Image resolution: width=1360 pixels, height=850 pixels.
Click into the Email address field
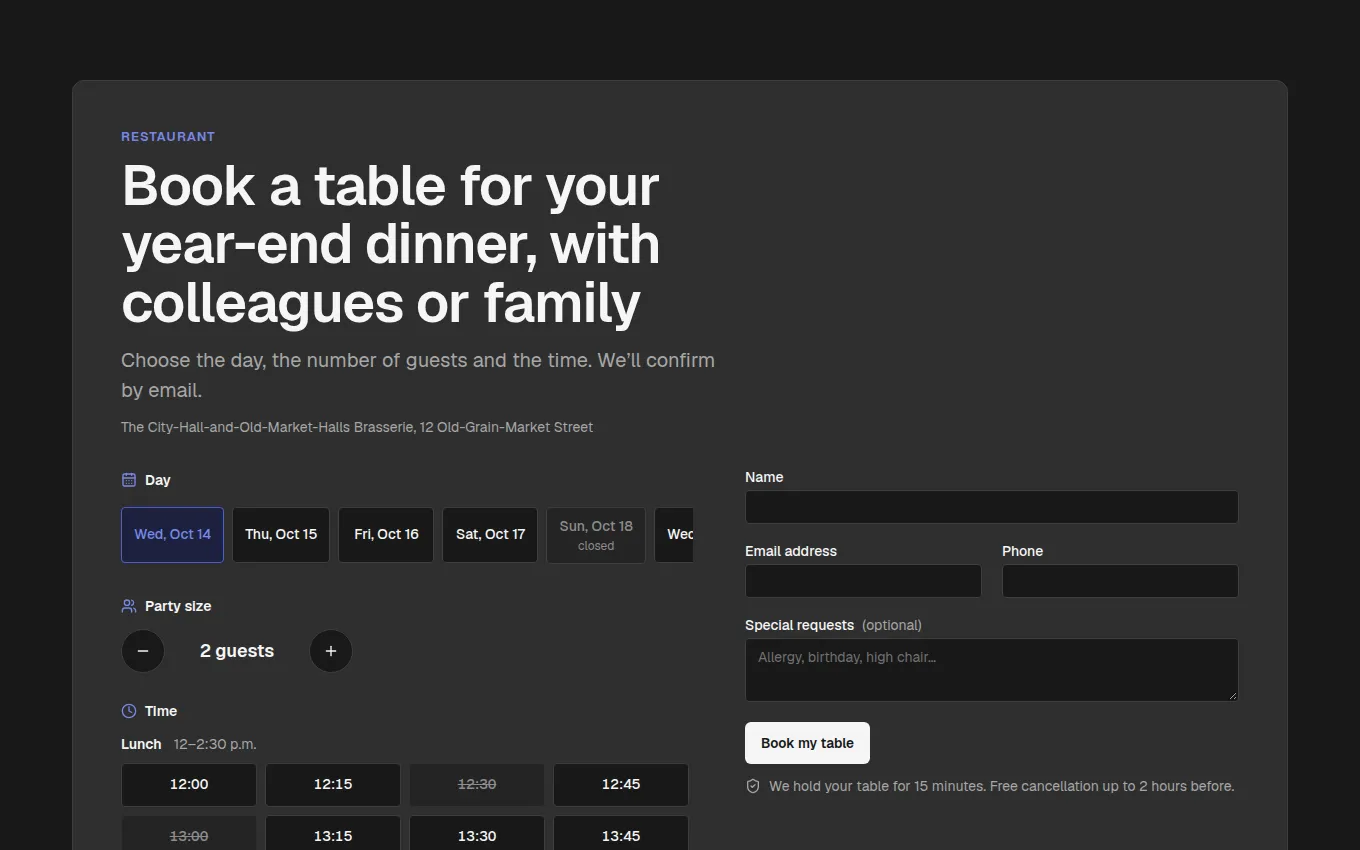pos(863,581)
